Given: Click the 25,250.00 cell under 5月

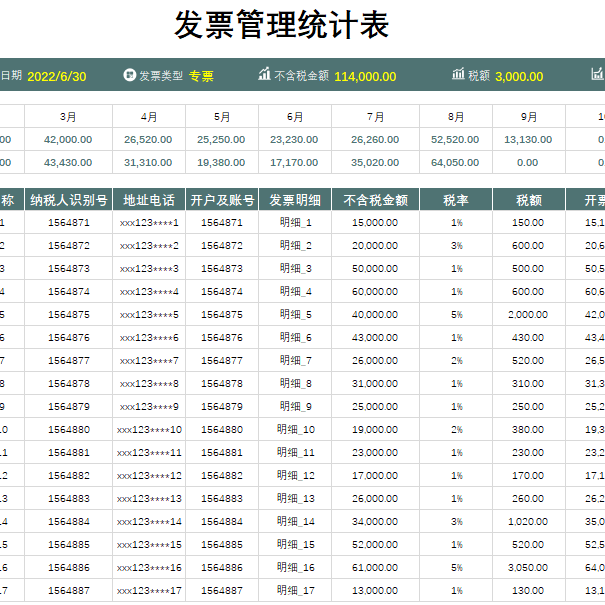Looking at the screenshot, I should point(222,140).
